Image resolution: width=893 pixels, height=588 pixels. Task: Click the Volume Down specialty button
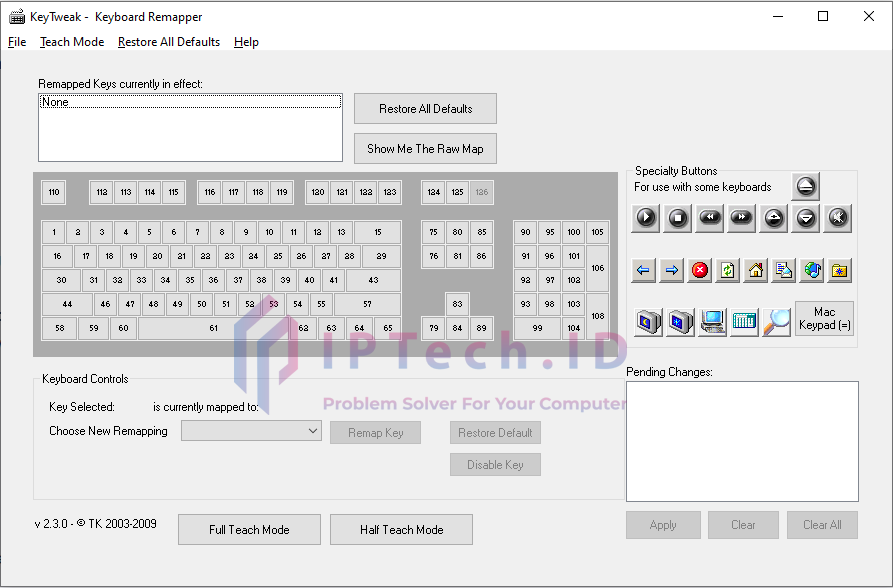click(806, 218)
